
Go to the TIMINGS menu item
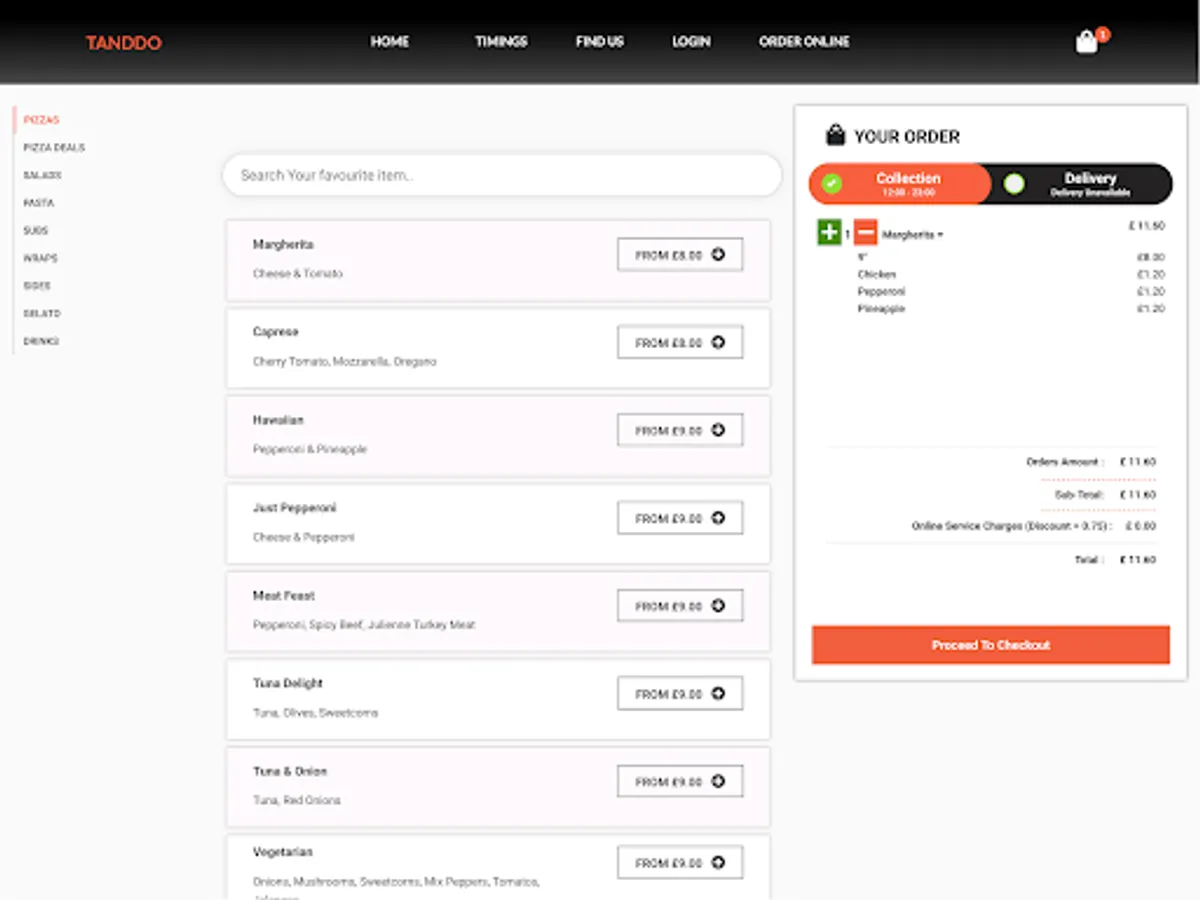tap(500, 41)
